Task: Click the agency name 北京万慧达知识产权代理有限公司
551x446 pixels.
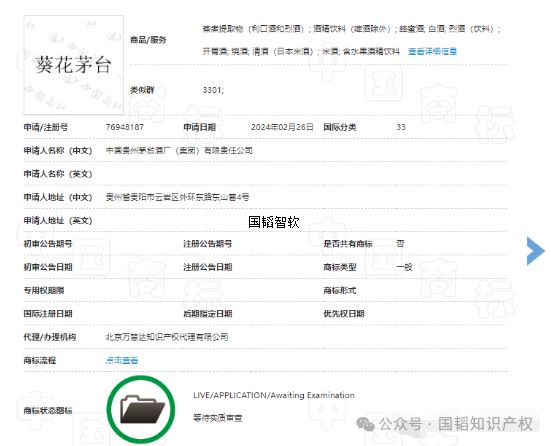Action: click(167, 337)
